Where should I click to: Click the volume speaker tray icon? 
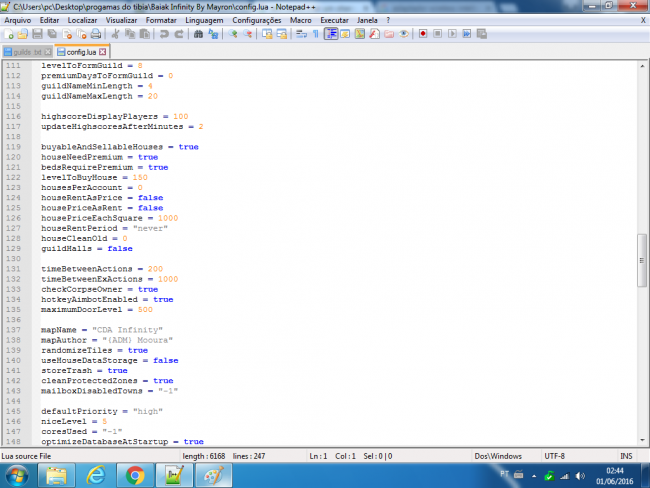580,476
